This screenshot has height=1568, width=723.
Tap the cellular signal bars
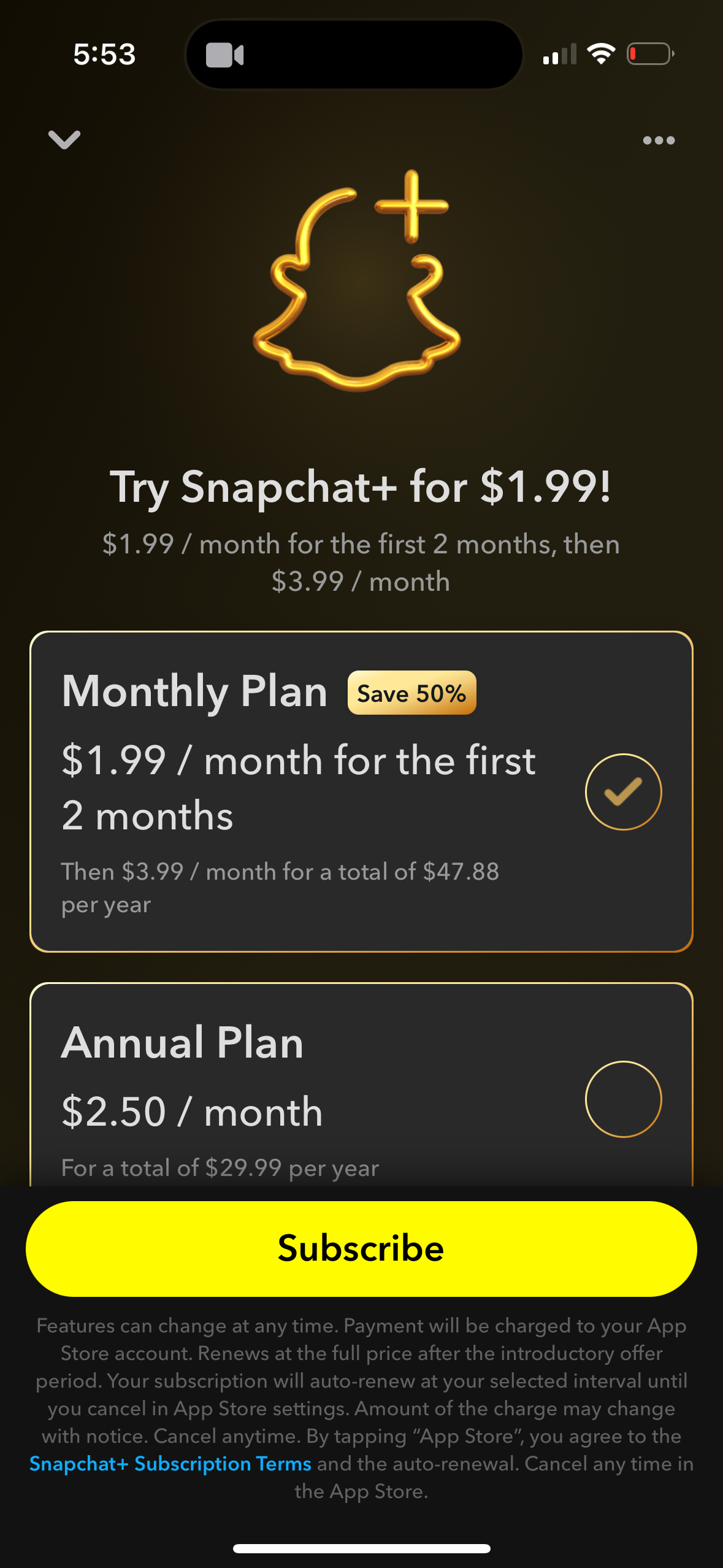tap(559, 55)
